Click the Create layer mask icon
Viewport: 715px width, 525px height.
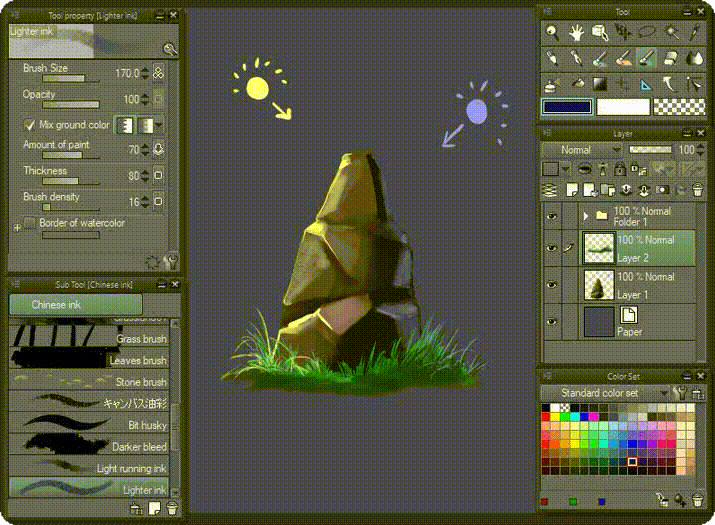[662, 190]
